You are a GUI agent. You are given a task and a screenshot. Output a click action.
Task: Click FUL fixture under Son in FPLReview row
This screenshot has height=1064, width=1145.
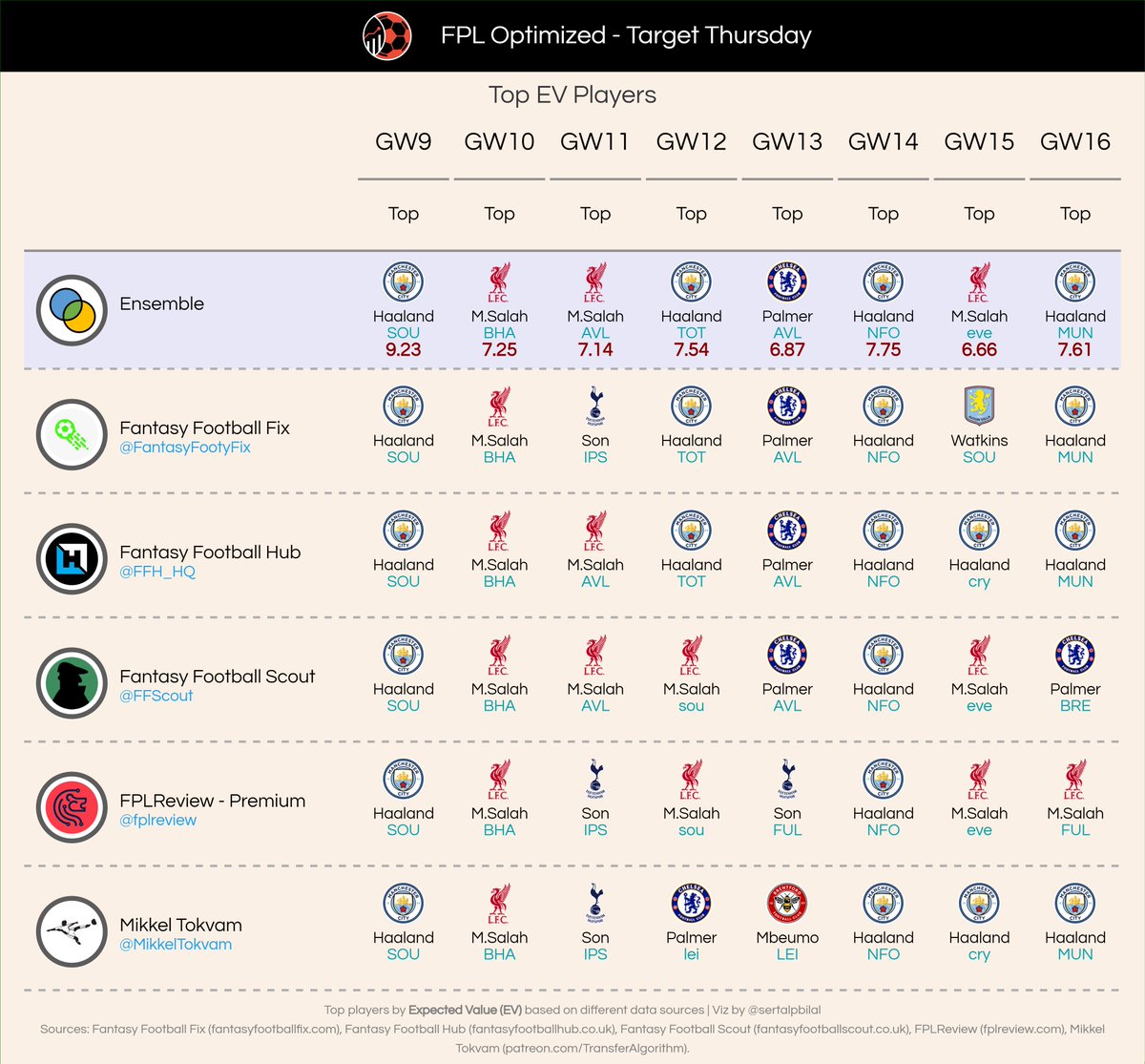click(787, 830)
